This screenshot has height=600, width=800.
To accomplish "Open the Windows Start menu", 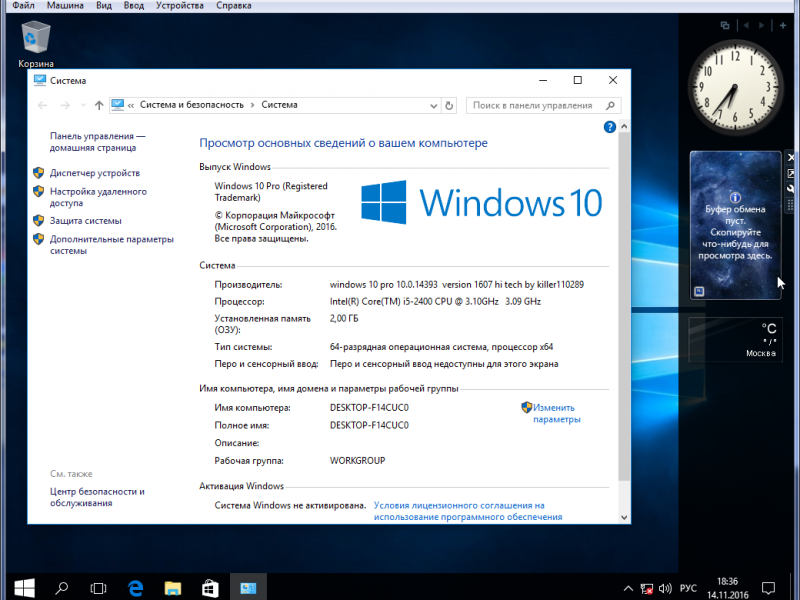I will coord(24,588).
